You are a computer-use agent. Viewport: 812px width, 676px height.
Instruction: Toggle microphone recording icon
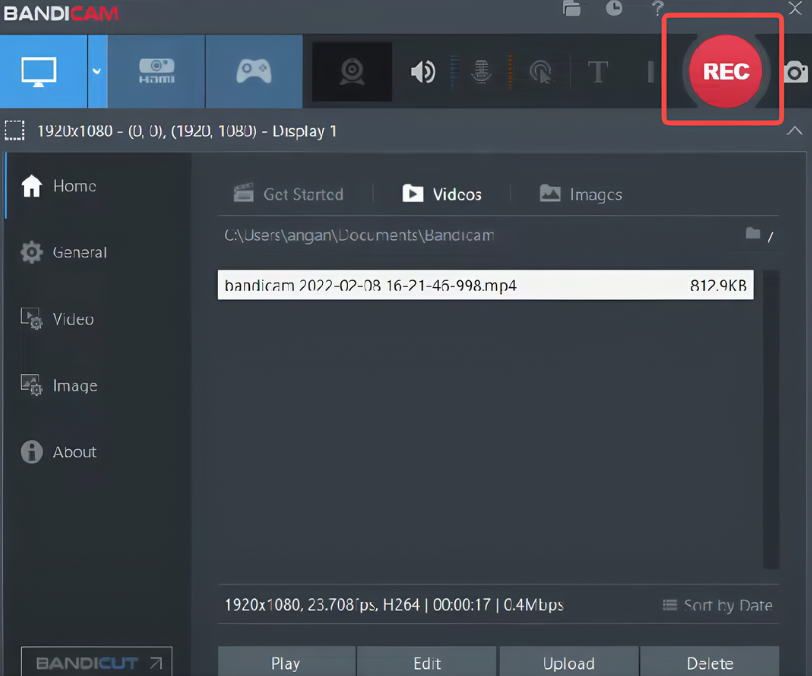pos(481,71)
